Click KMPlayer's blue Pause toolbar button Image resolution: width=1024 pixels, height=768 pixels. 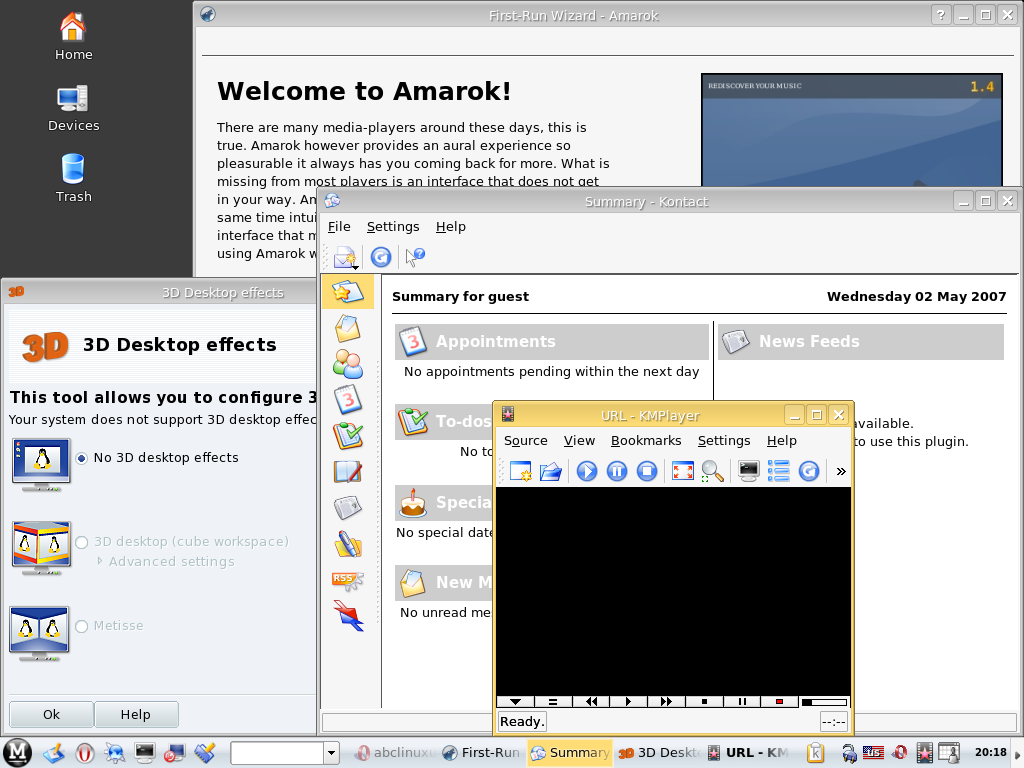pyautogui.click(x=616, y=471)
